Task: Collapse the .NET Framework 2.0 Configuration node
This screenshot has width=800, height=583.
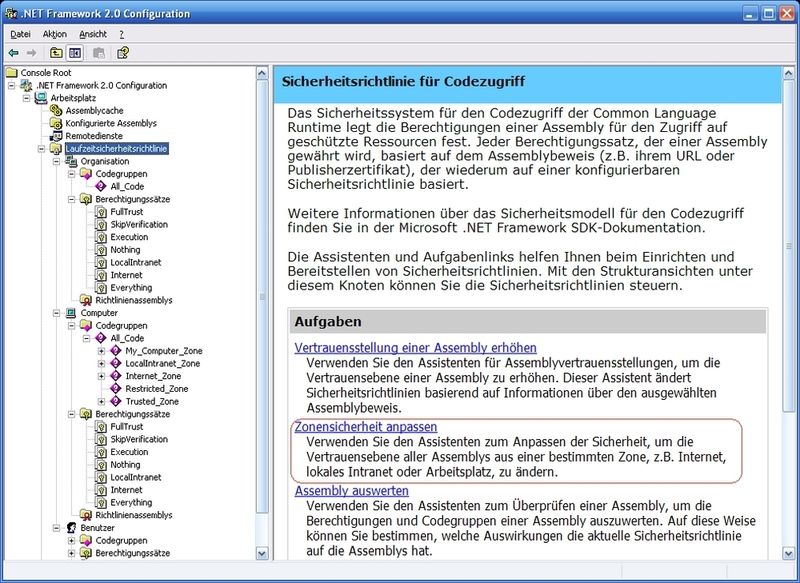Action: pos(12,85)
